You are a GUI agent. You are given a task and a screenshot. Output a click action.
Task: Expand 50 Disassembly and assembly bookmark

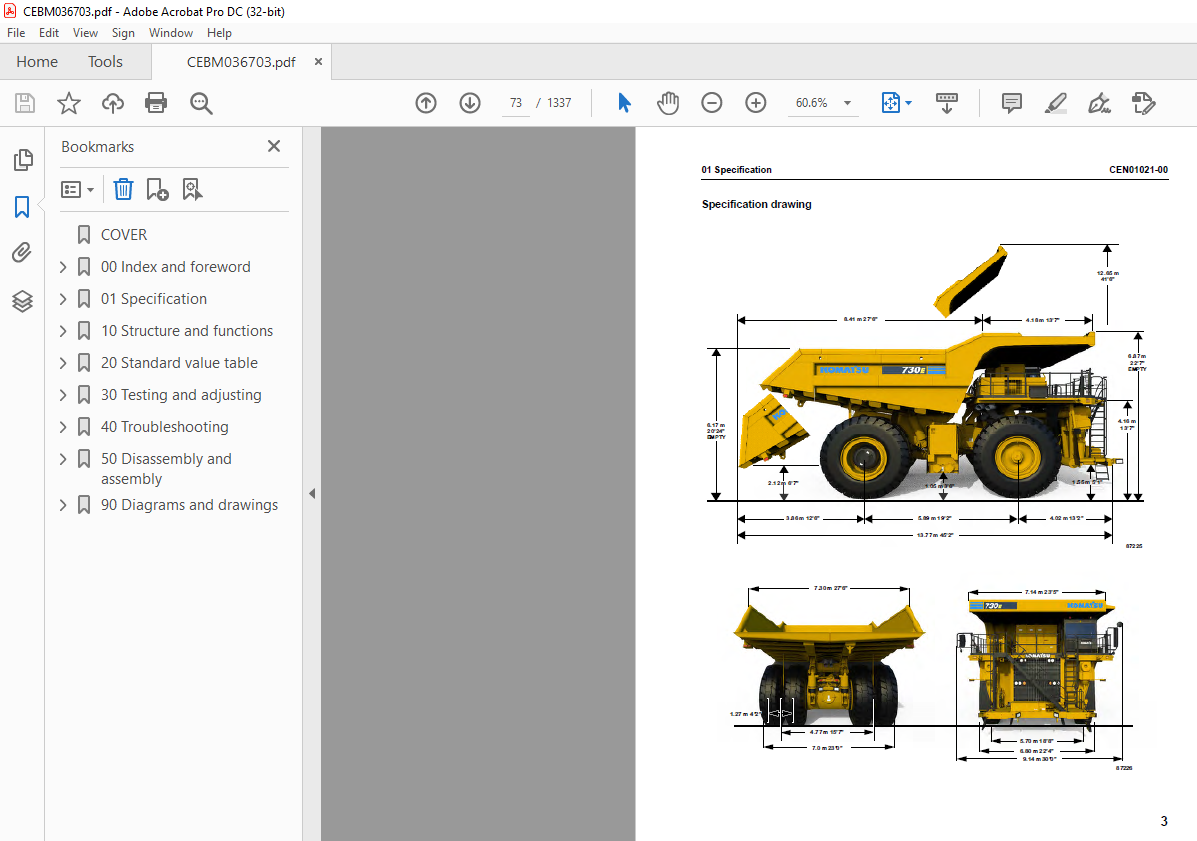(x=63, y=459)
